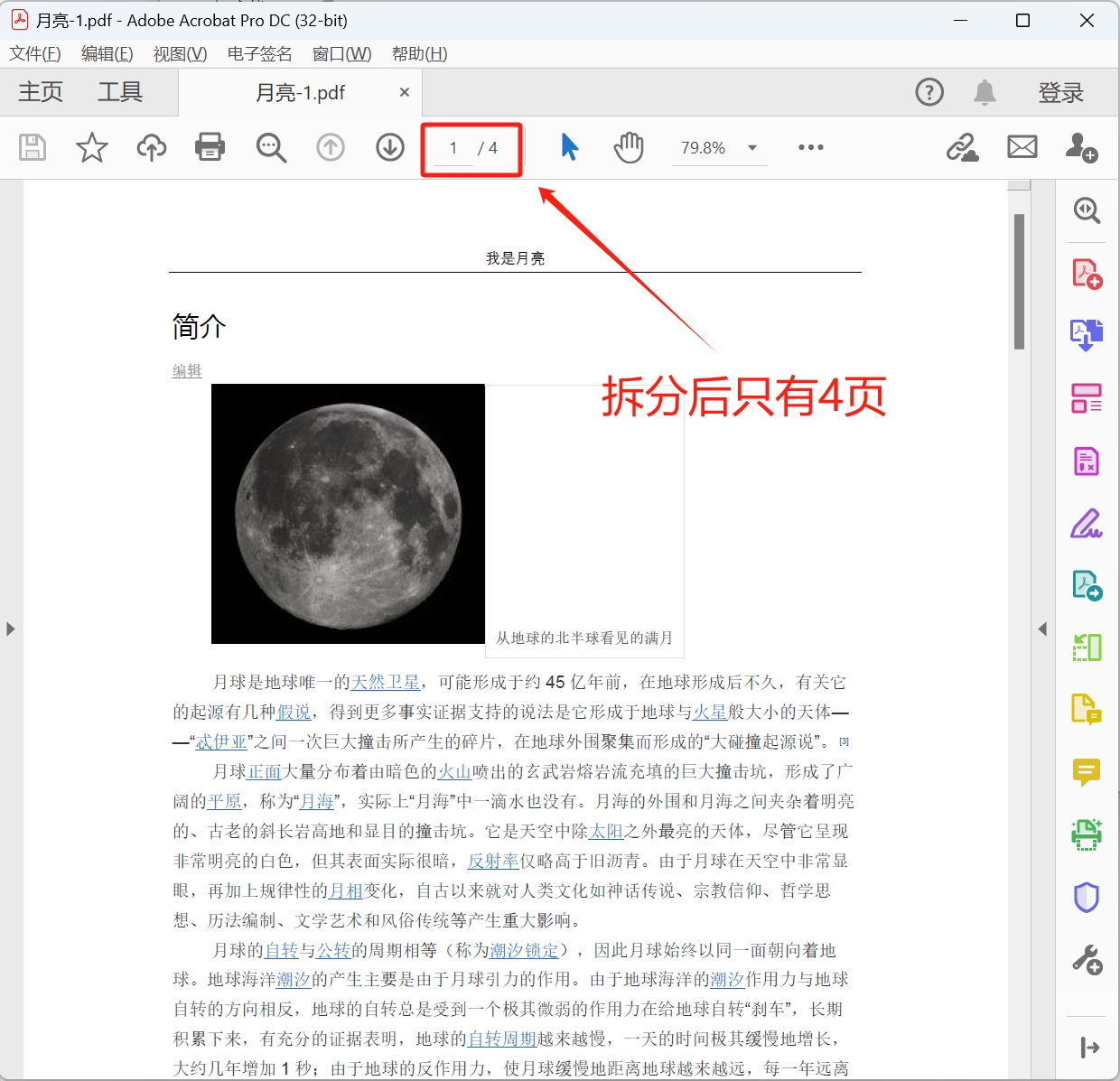Switch to the Hand tool
This screenshot has height=1081, width=1120.
tap(629, 147)
